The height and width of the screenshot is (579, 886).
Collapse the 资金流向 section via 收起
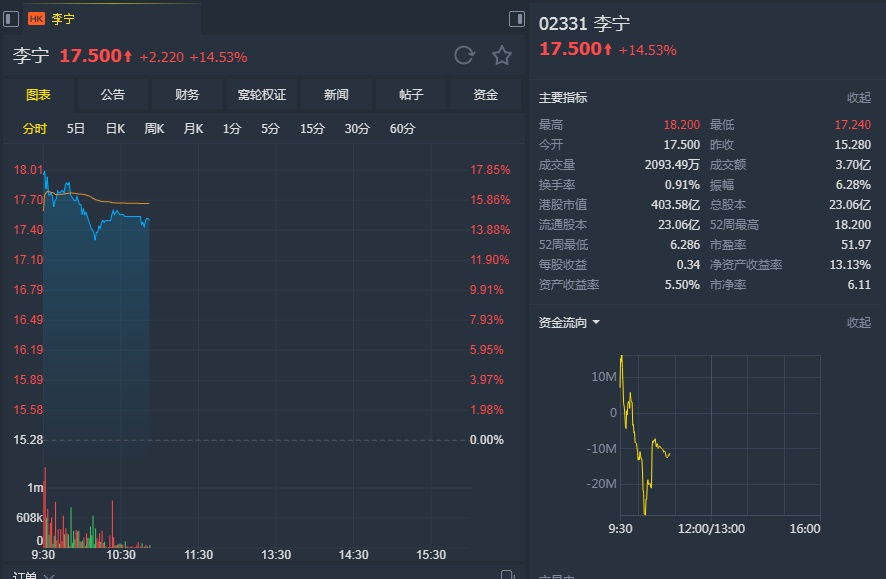click(858, 323)
